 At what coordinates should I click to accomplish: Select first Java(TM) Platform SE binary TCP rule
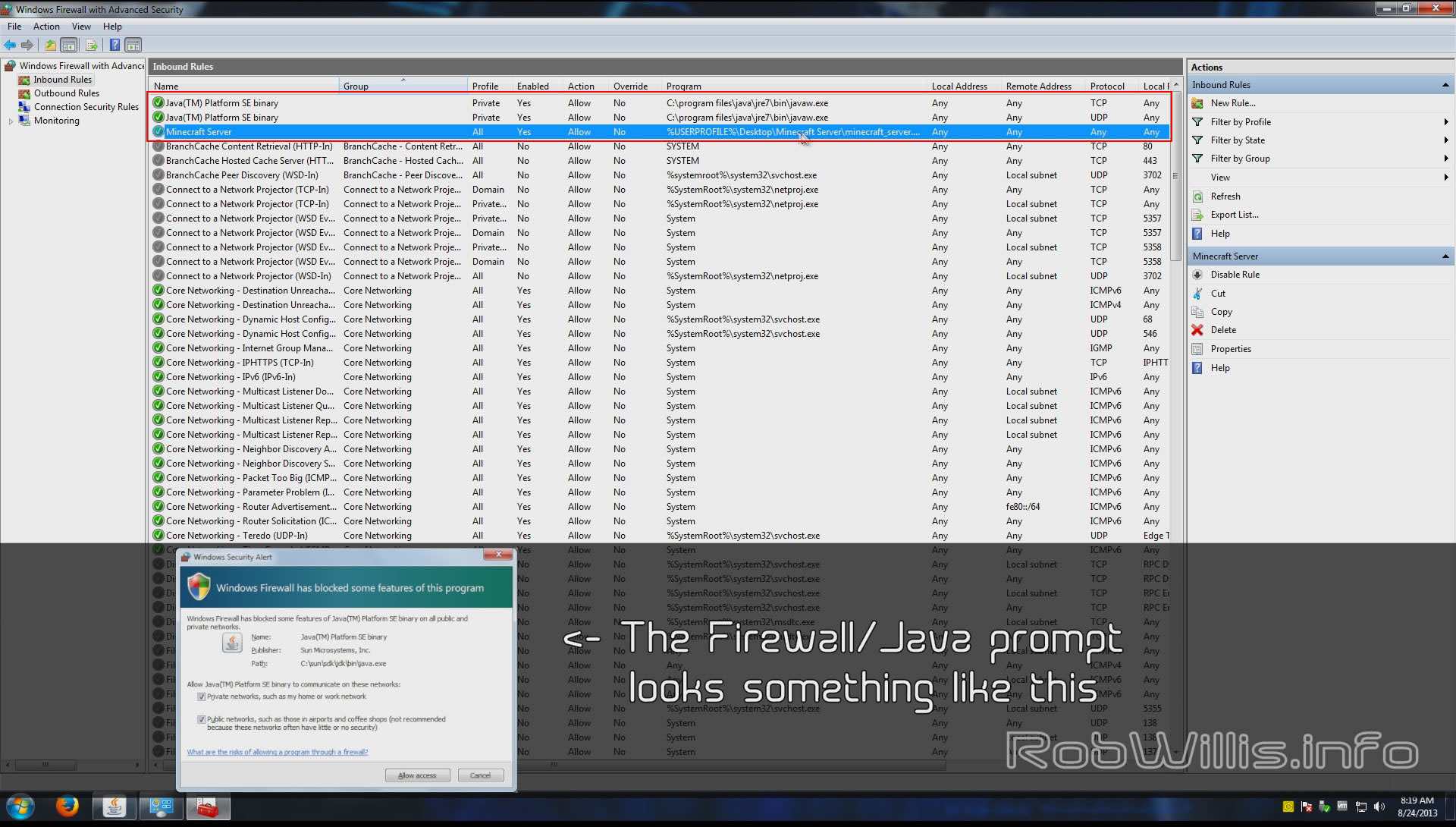[660, 103]
